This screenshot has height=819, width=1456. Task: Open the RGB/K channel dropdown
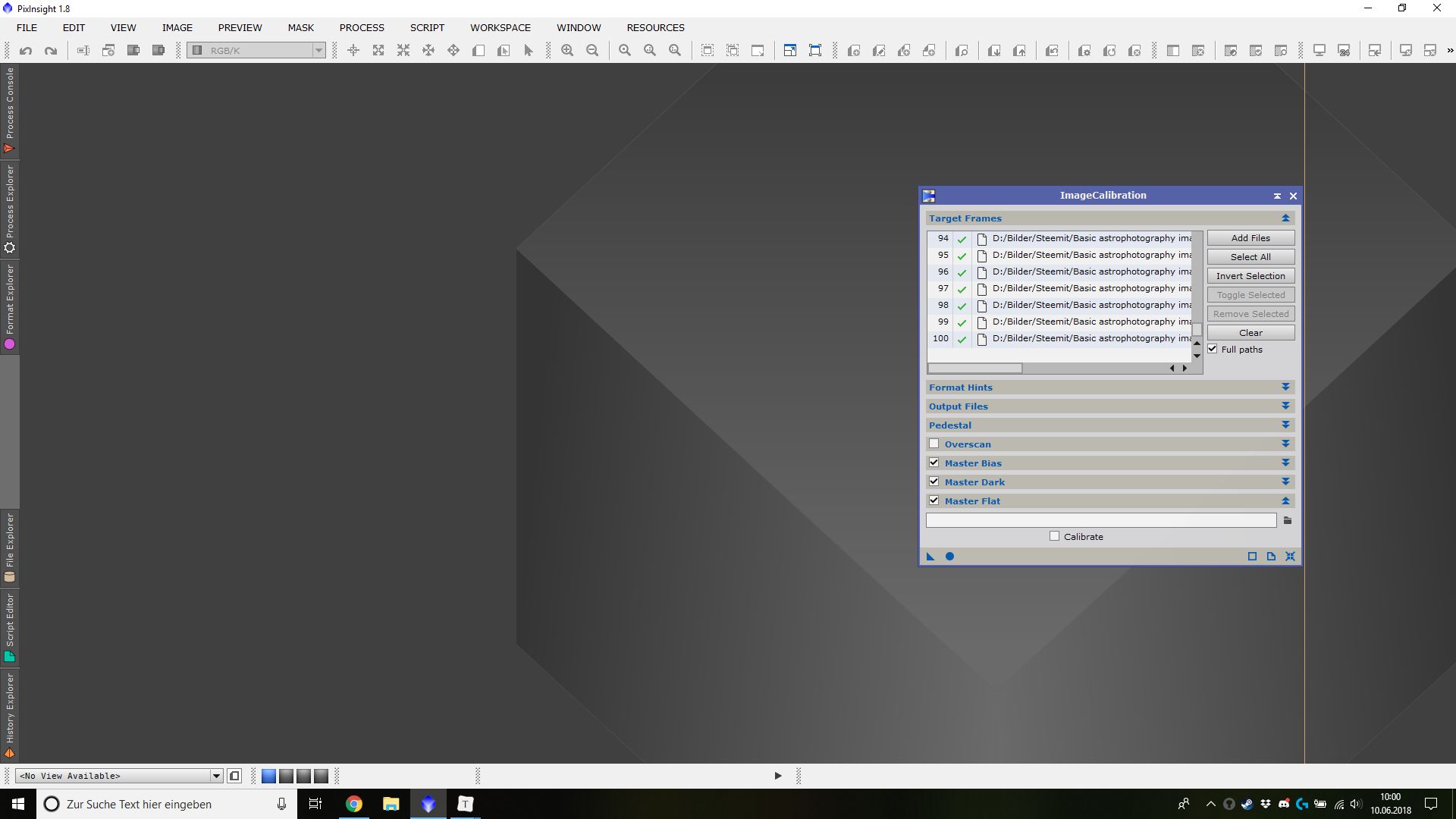257,51
